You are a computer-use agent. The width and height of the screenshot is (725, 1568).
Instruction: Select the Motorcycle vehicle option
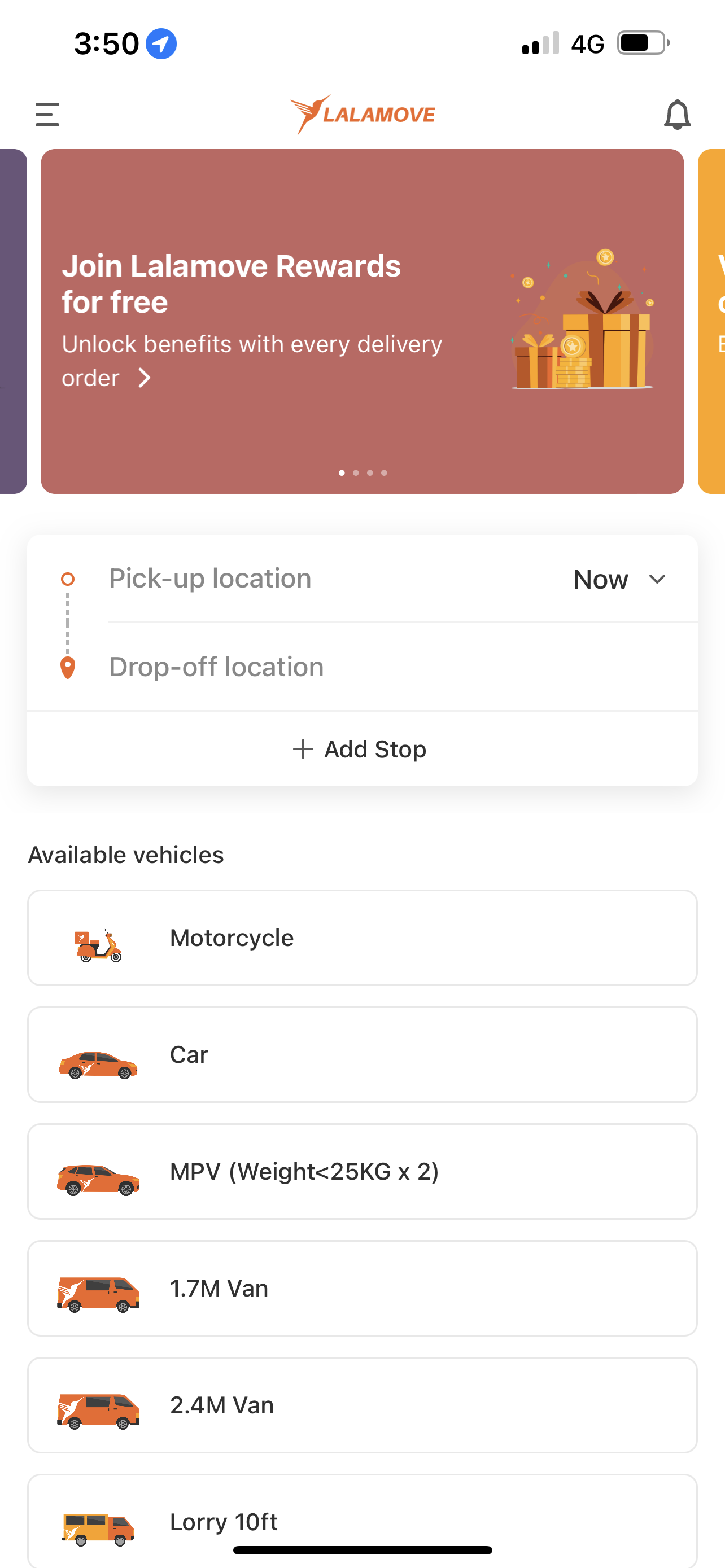(x=362, y=938)
